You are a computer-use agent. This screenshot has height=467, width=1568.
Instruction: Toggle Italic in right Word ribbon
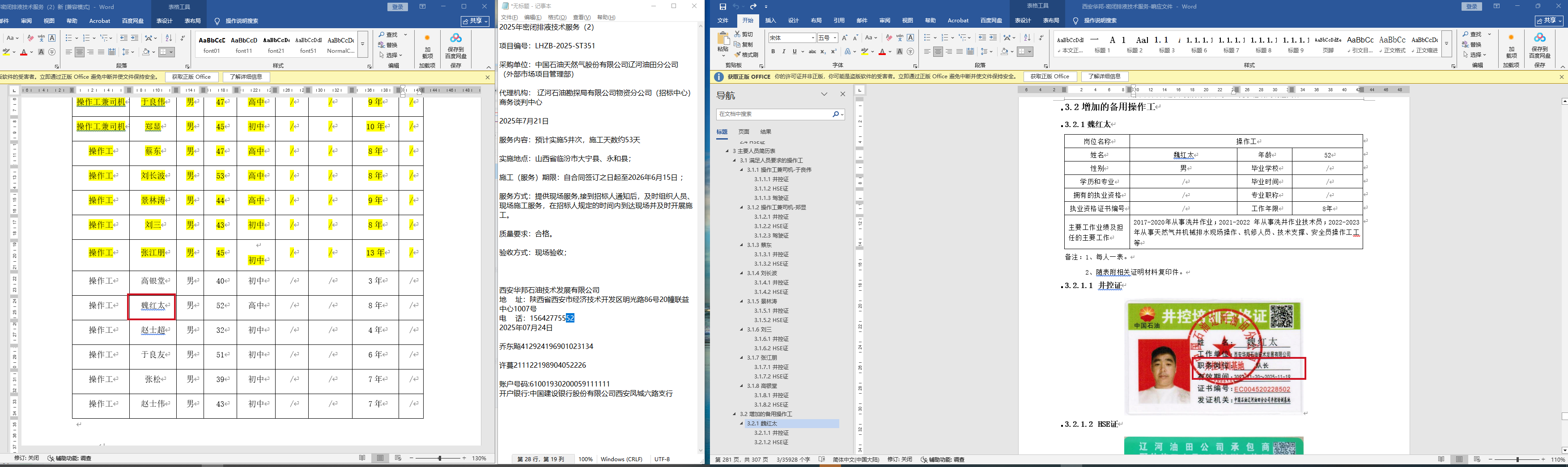(x=783, y=52)
